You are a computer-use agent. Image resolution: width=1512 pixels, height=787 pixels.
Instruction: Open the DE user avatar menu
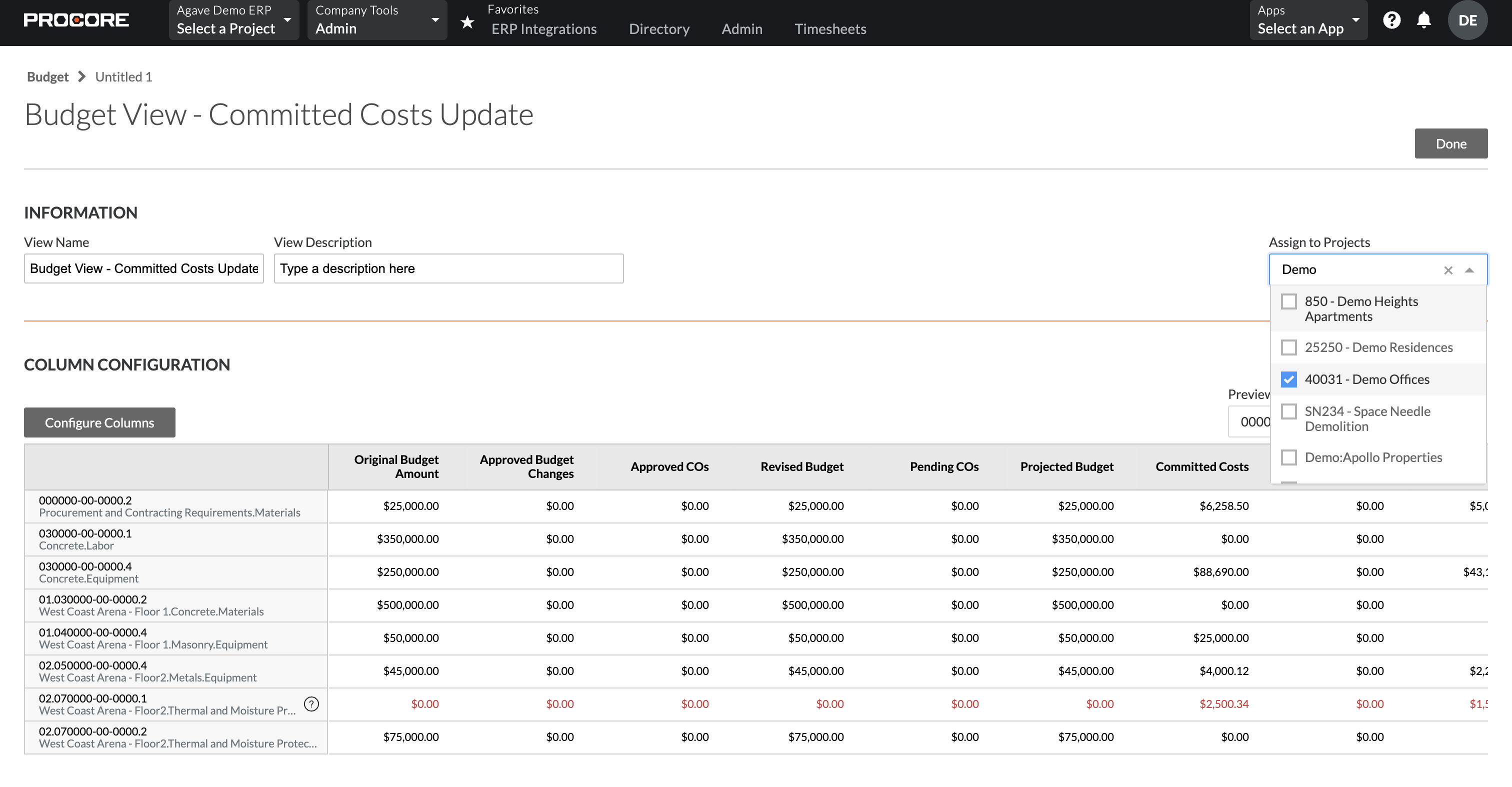(1467, 20)
